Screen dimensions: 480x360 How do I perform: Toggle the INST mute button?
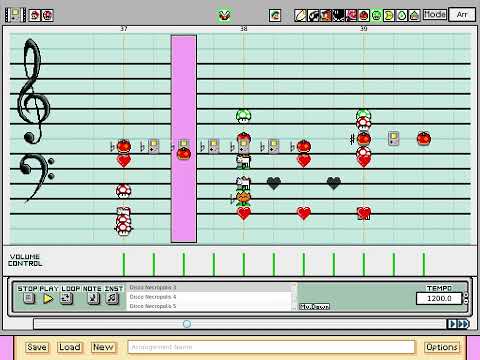112,298
